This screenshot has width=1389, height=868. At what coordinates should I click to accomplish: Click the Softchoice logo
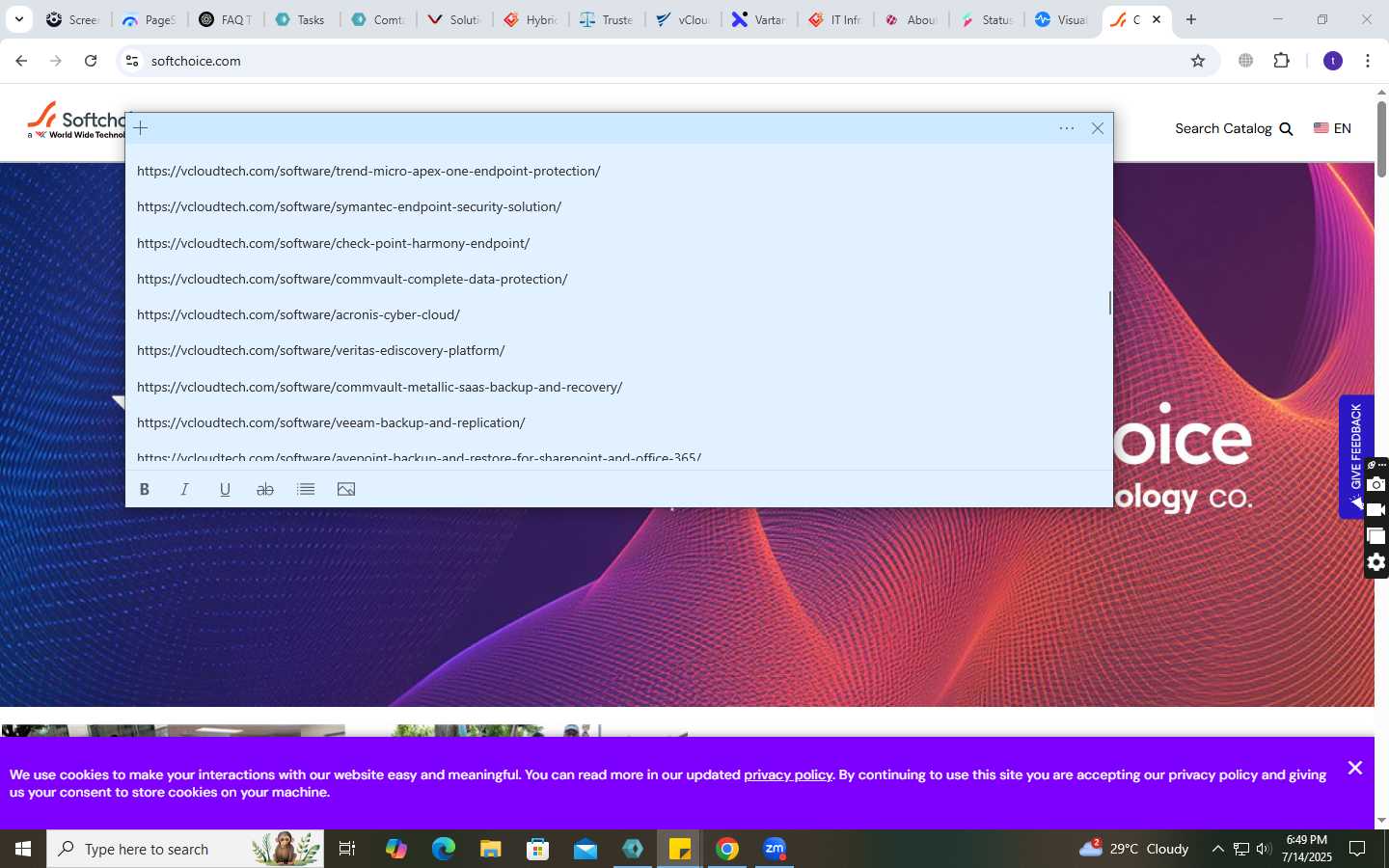[76, 121]
